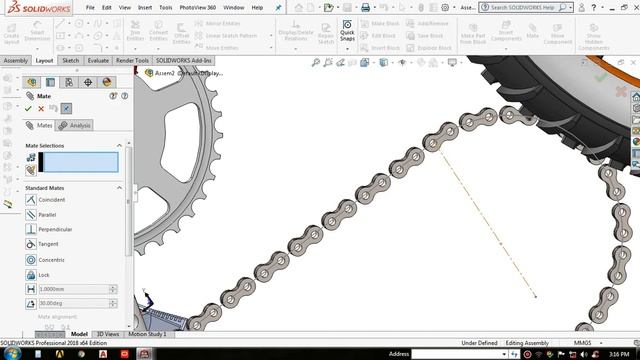Select the Distance mate icon
The width and height of the screenshot is (640, 360).
[31, 289]
